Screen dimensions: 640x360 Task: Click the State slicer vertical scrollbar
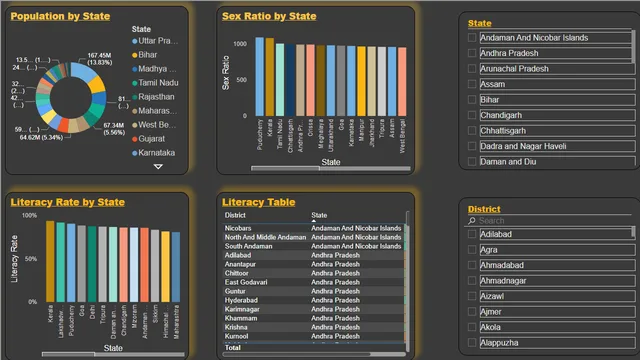point(633,45)
